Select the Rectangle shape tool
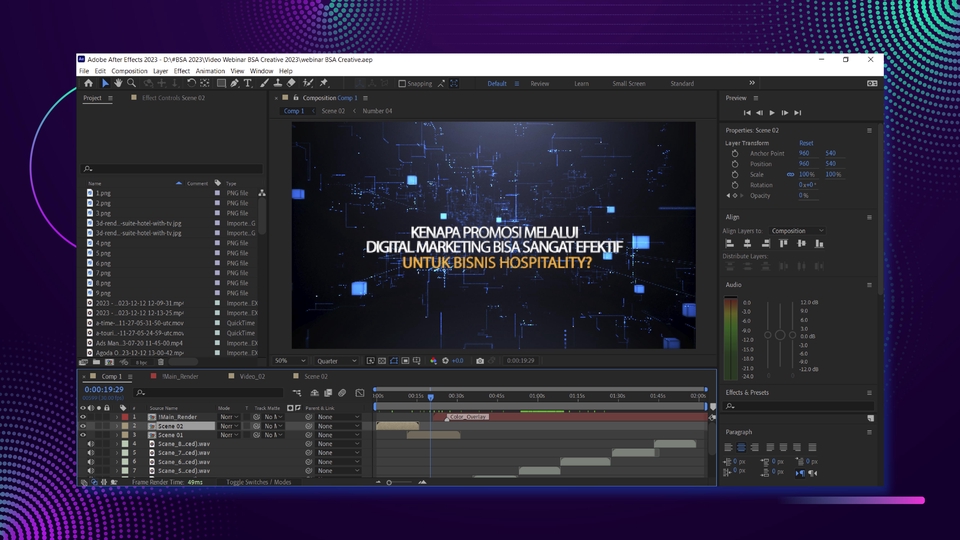Viewport: 960px width, 540px height. [221, 83]
